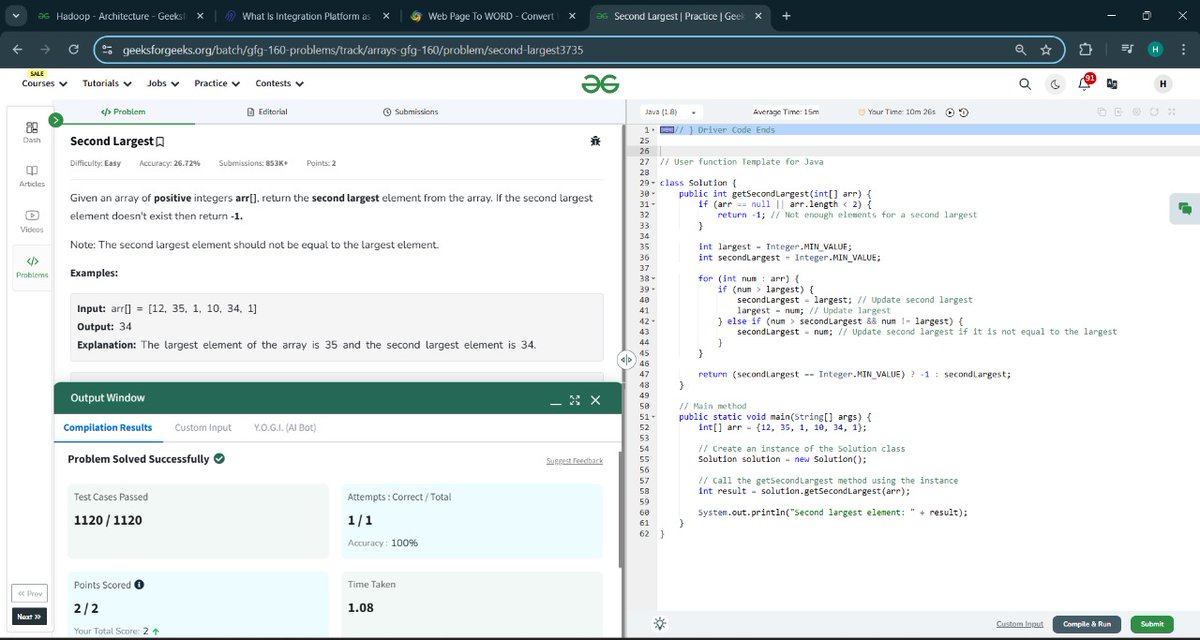The height and width of the screenshot is (640, 1200).
Task: Open Articles in the left sidebar
Action: pos(32,177)
